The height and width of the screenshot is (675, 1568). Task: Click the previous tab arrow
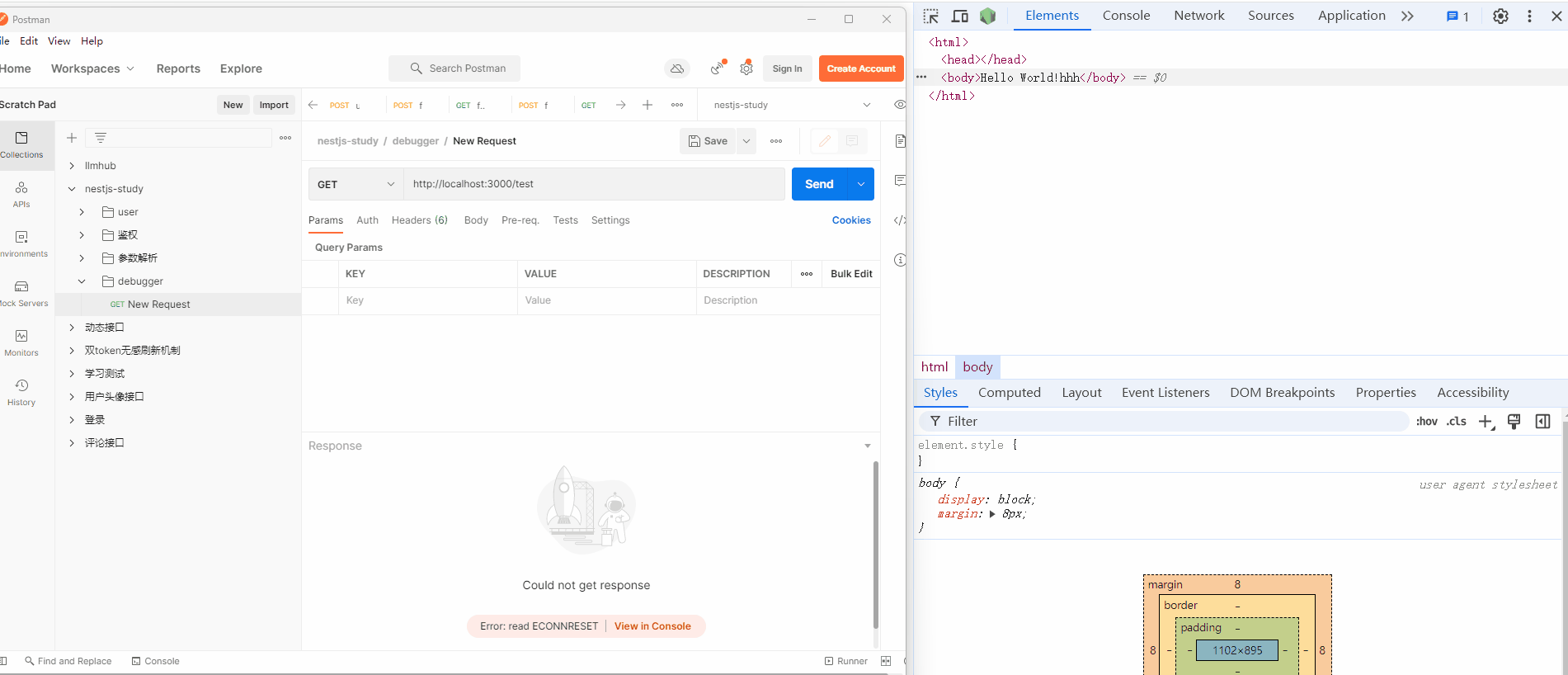click(x=313, y=105)
